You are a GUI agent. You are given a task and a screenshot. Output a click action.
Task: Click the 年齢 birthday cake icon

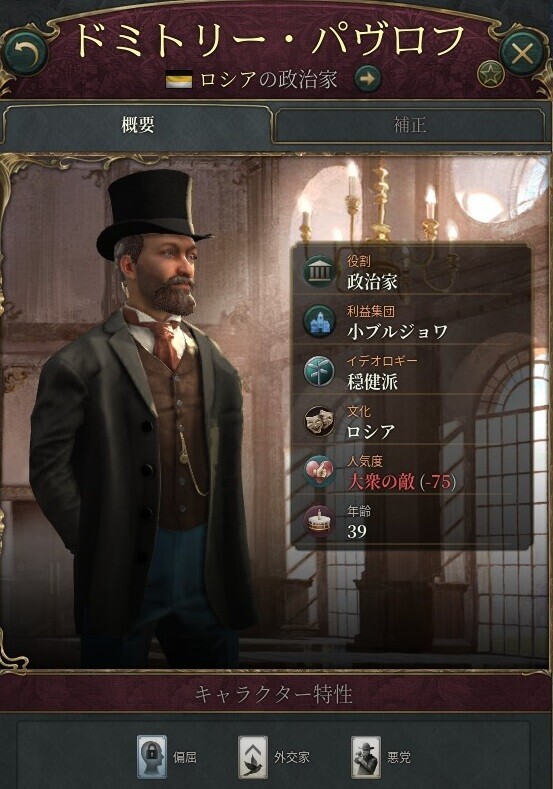(x=320, y=521)
